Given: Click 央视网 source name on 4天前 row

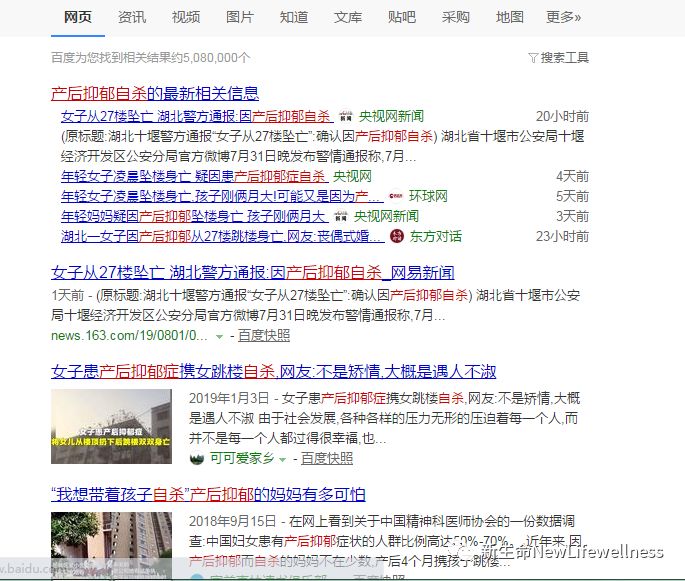Looking at the screenshot, I should (x=352, y=176).
